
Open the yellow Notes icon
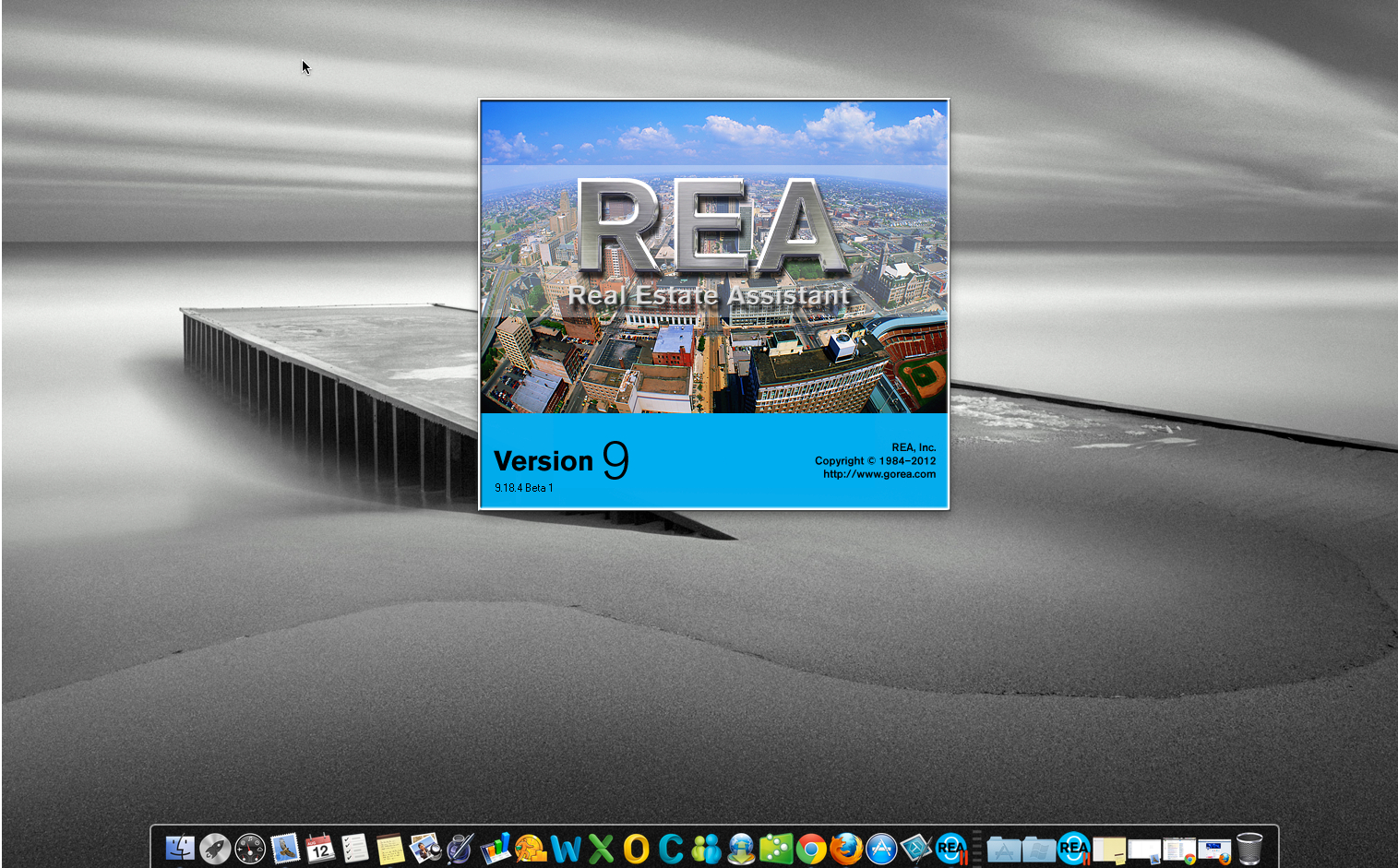390,848
